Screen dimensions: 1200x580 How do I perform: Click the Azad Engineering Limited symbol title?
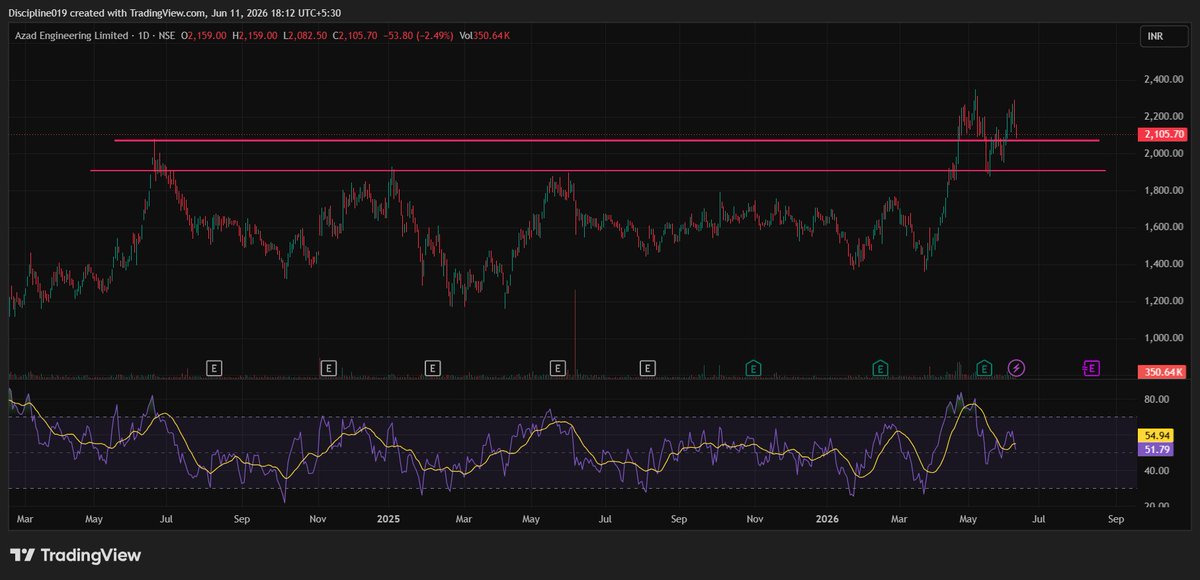tap(69, 35)
